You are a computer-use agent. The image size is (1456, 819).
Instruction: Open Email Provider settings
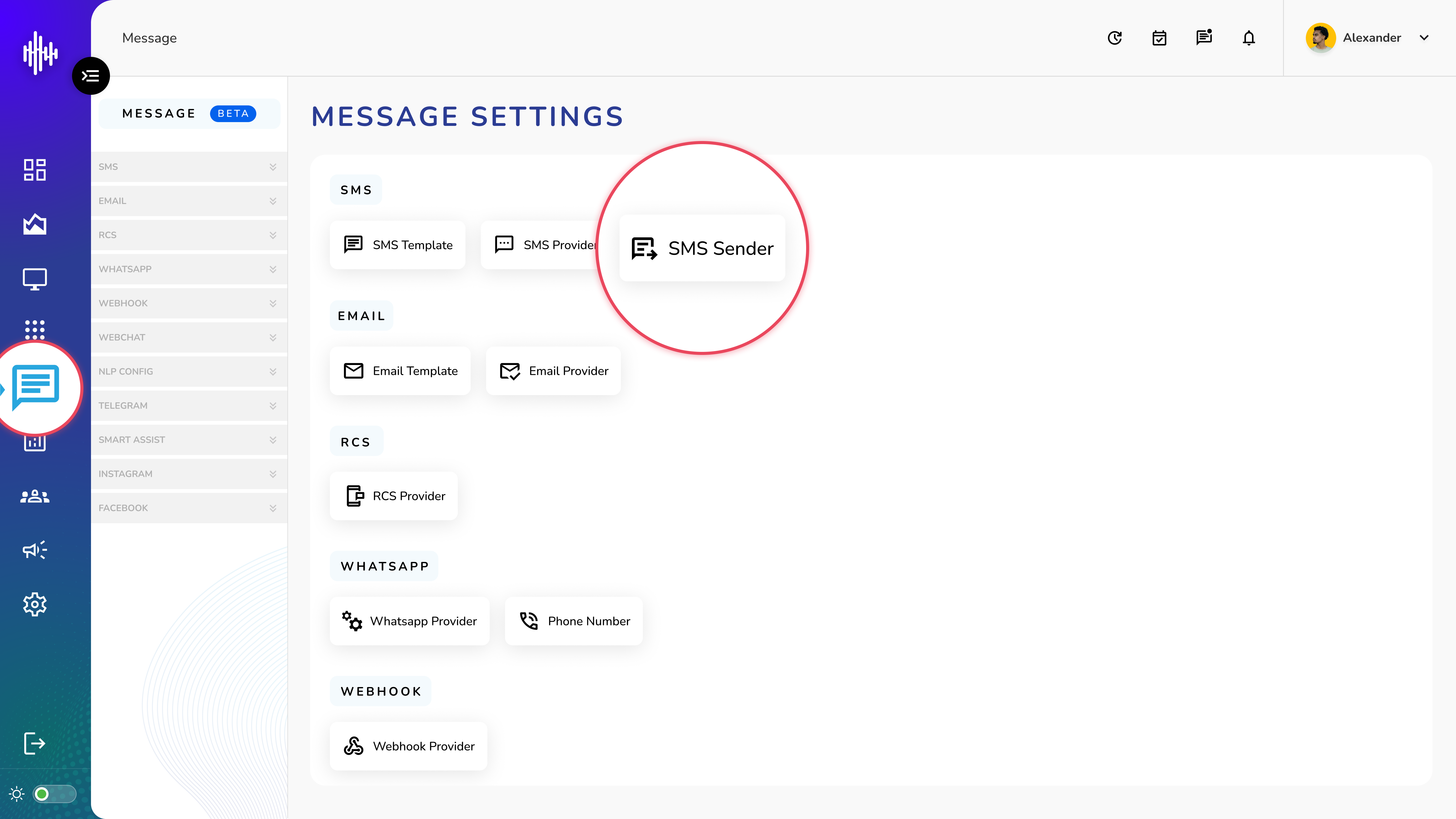click(x=553, y=371)
